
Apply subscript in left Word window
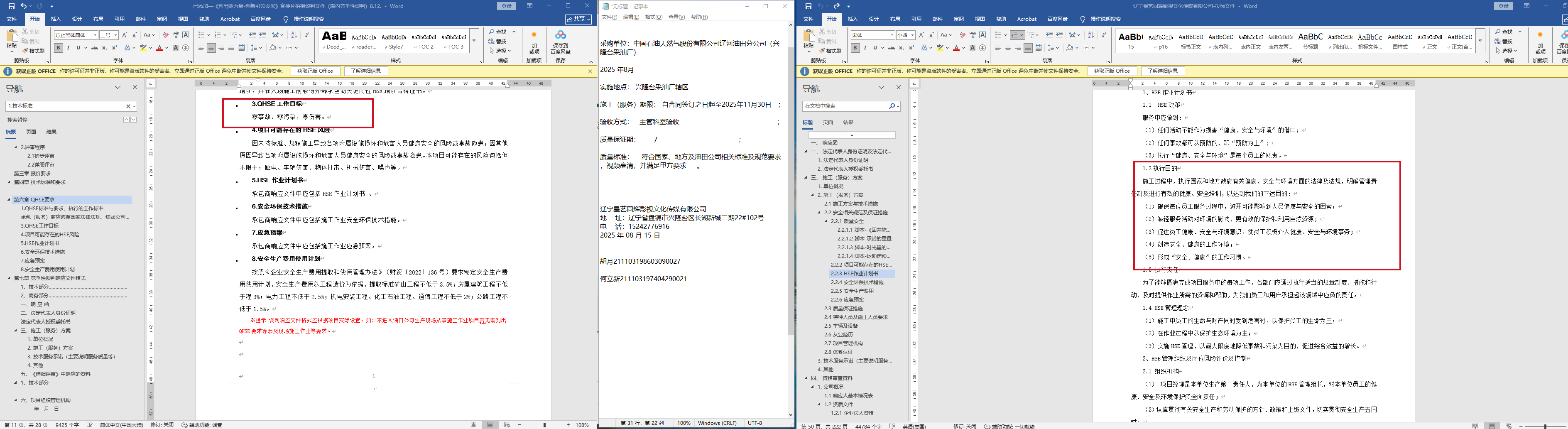click(104, 47)
